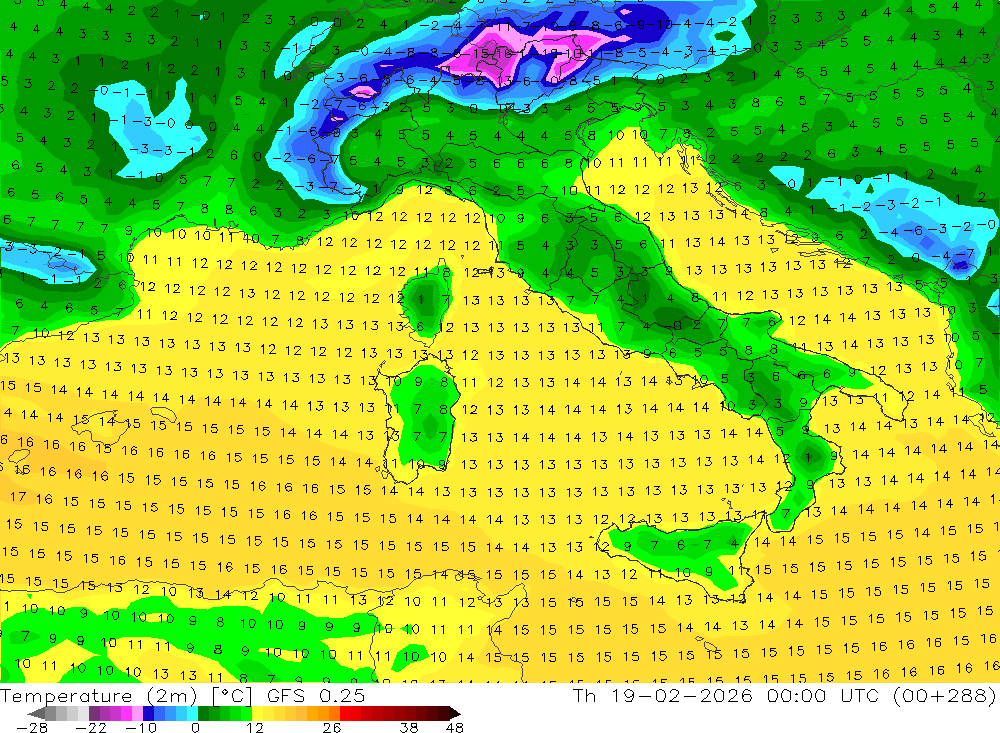Image resolution: width=1000 pixels, height=733 pixels.
Task: Click the legend label "-28"
Action: pyautogui.click(x=32, y=727)
